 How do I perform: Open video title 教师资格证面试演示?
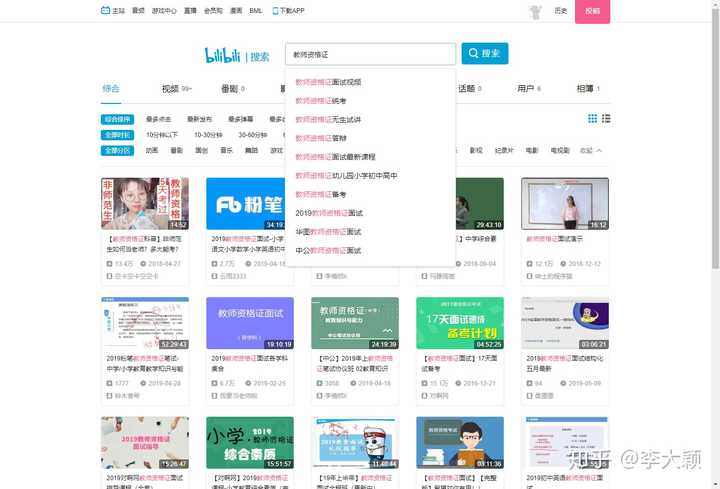[x=554, y=239]
